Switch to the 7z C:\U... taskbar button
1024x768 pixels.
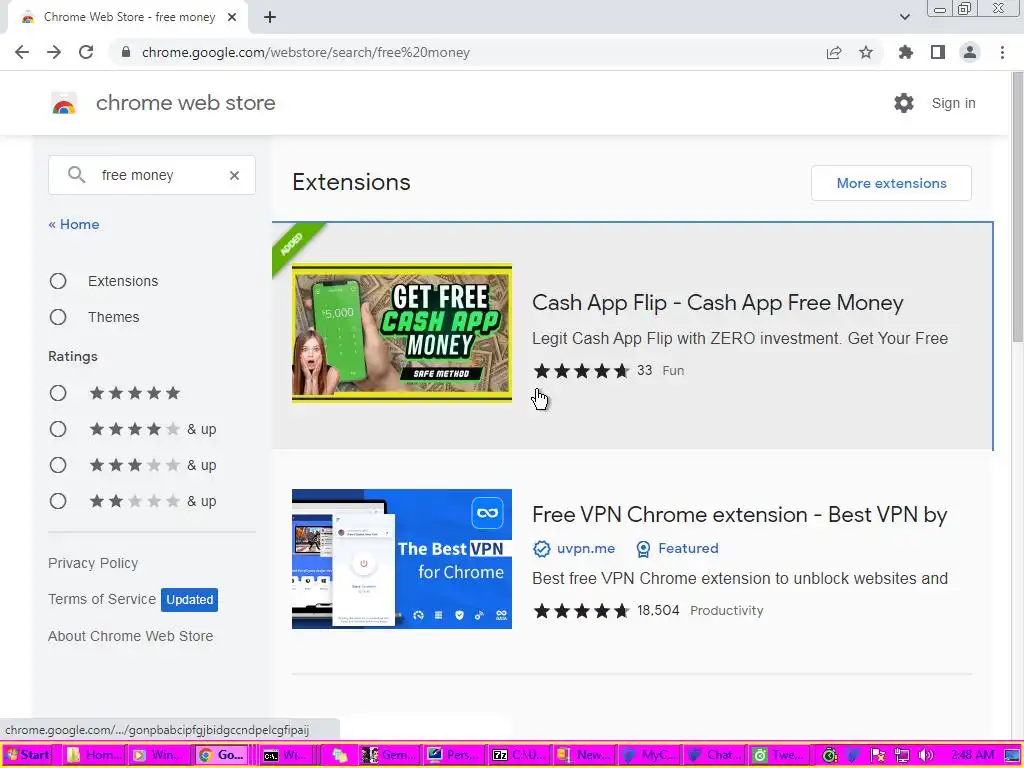[520, 755]
